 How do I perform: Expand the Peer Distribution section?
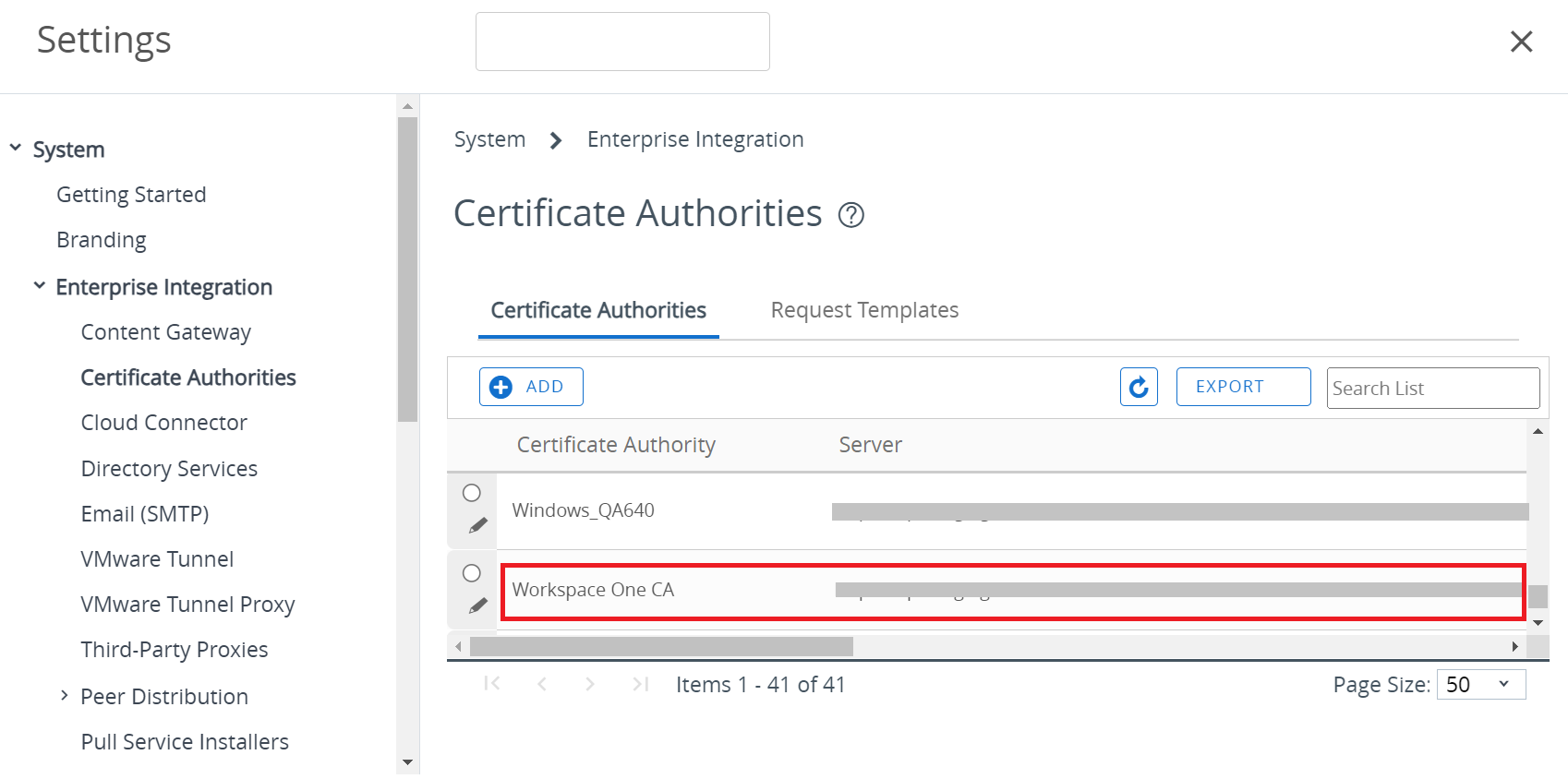click(x=64, y=696)
